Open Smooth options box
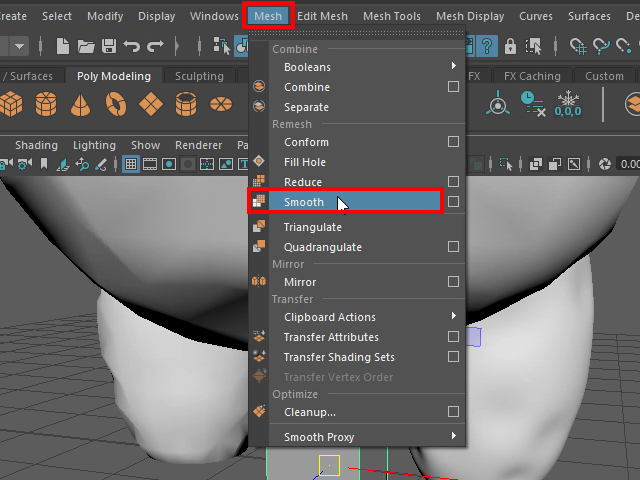This screenshot has width=640, height=480. click(x=453, y=202)
